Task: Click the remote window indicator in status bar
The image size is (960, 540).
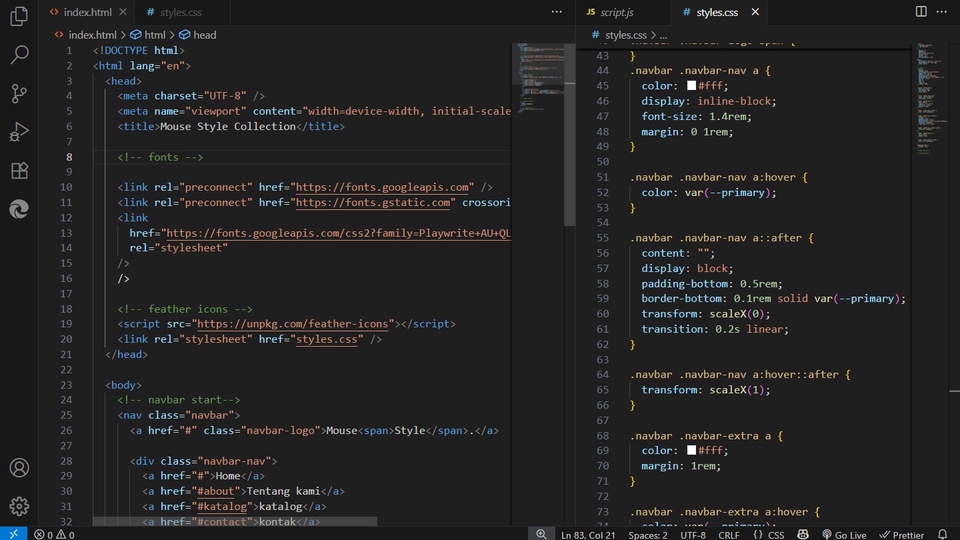Action: tap(13, 534)
